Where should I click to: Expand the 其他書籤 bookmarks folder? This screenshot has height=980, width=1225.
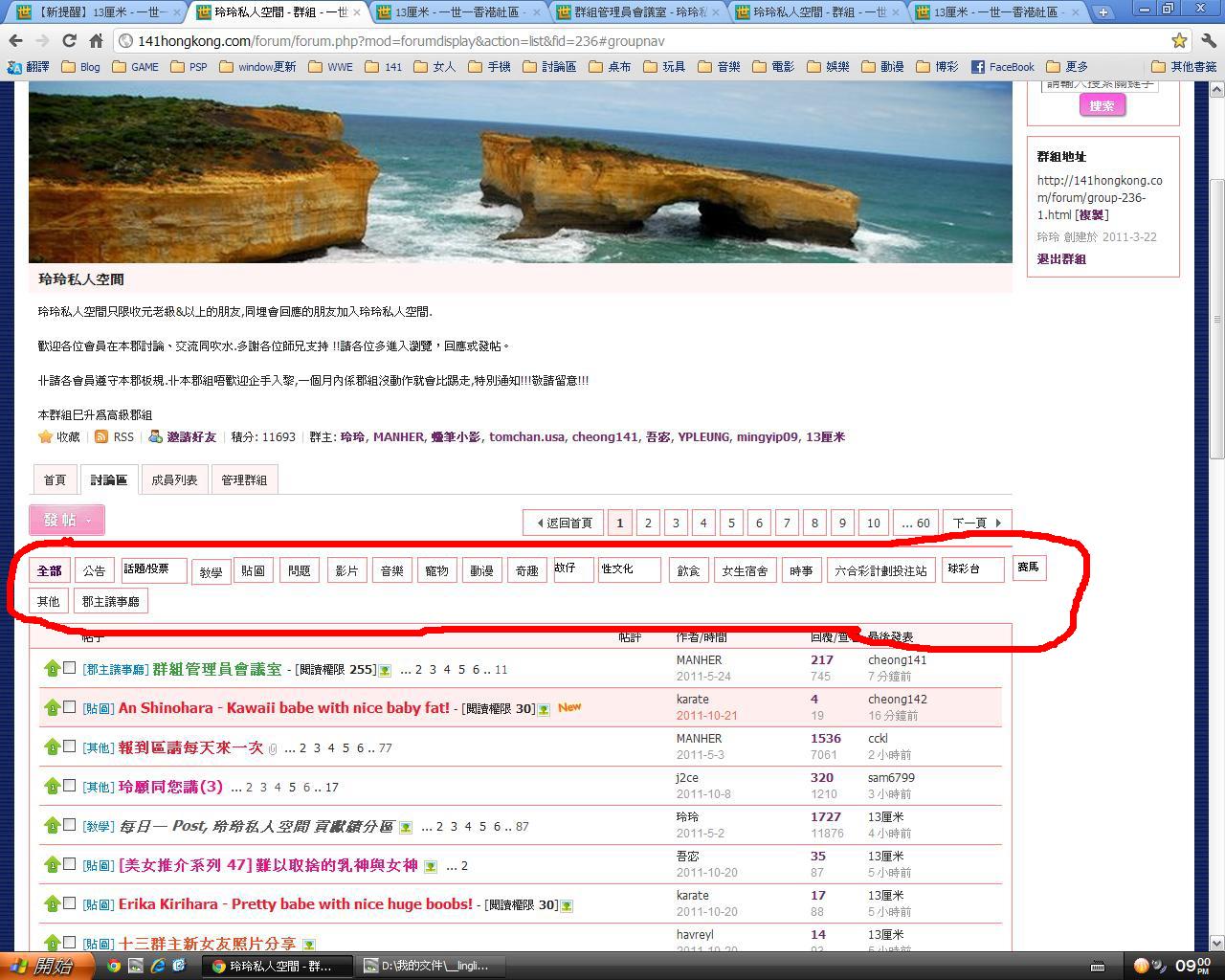1184,67
